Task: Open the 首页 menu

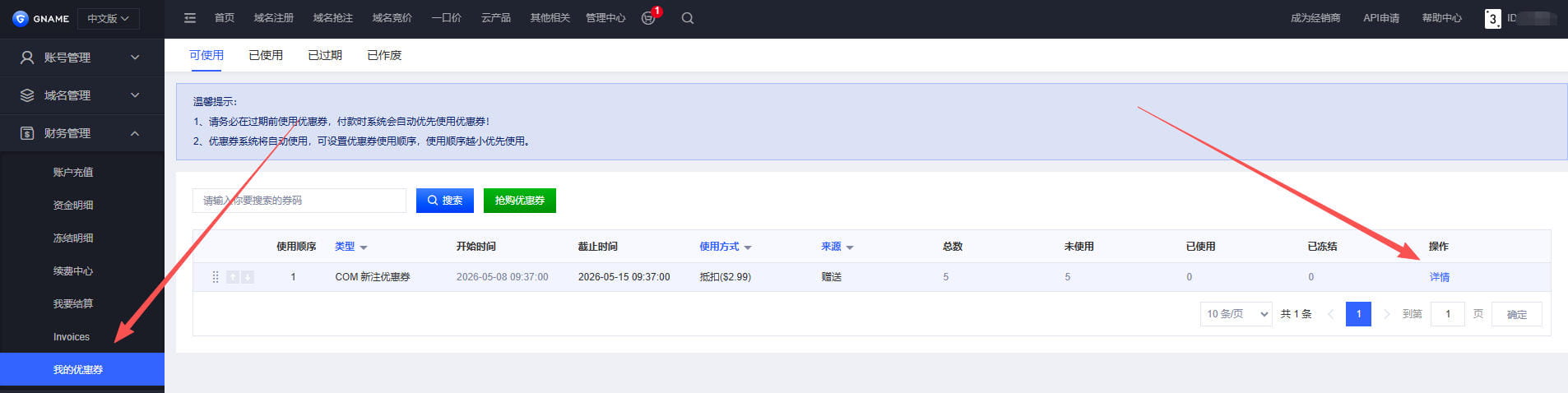Action: [x=224, y=18]
